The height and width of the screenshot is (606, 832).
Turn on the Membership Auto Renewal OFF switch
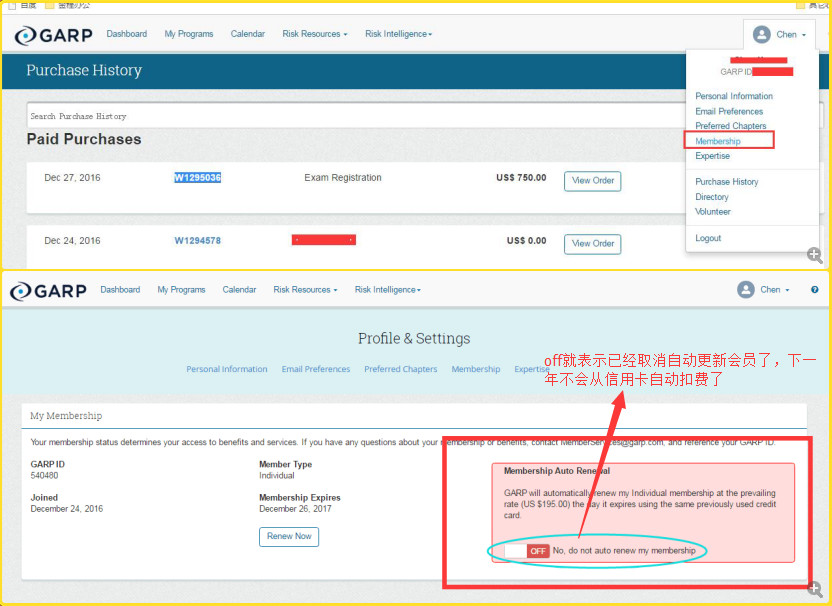click(x=527, y=551)
